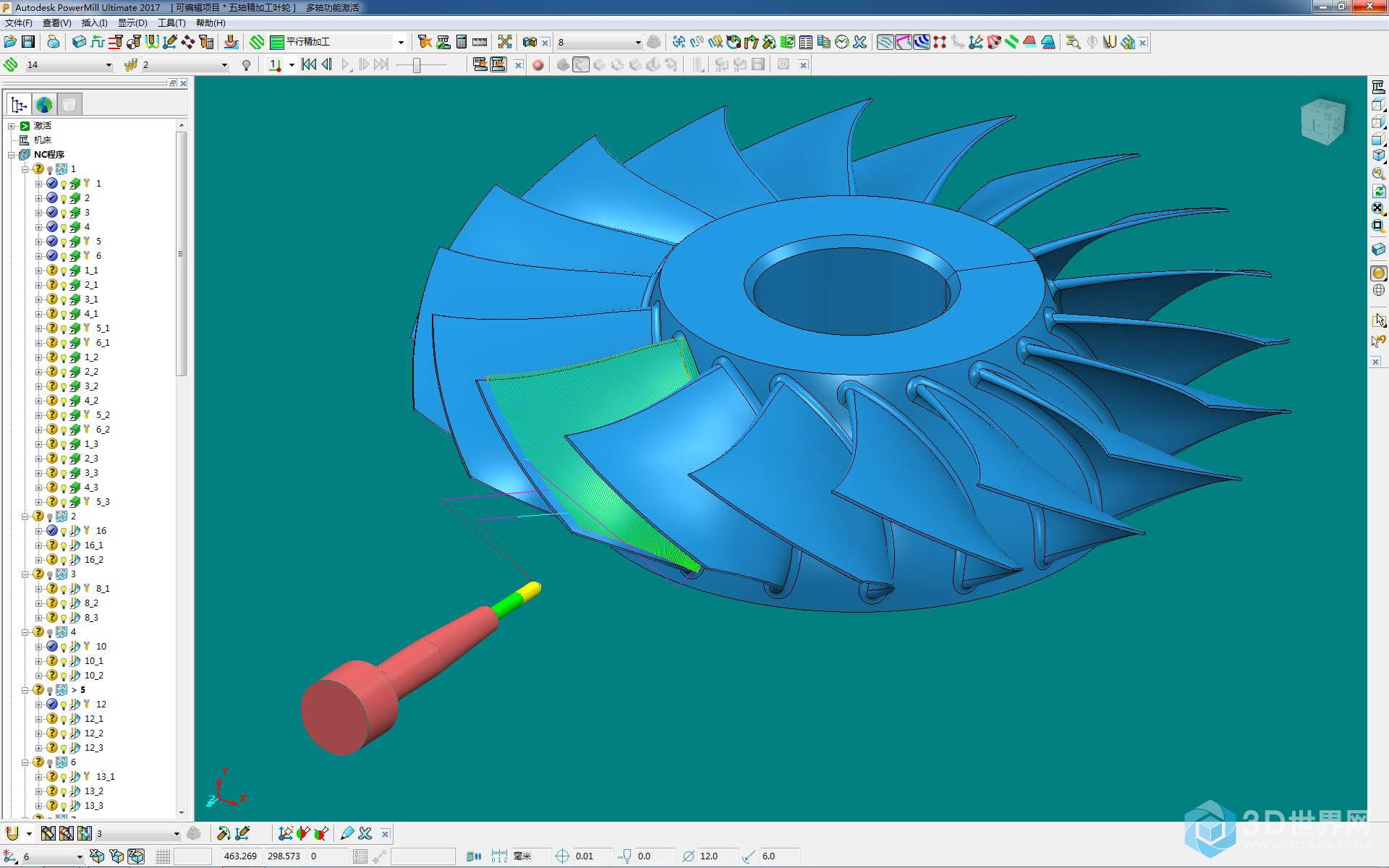Open the calculator icon
This screenshot has height=868, width=1389.
[462, 42]
